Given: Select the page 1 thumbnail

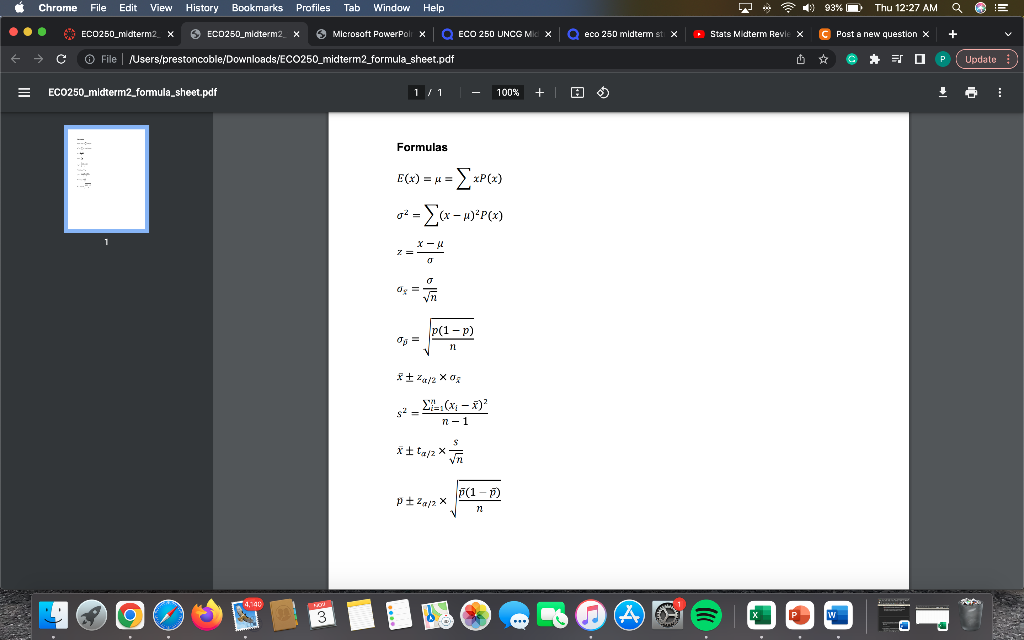Looking at the screenshot, I should 106,179.
